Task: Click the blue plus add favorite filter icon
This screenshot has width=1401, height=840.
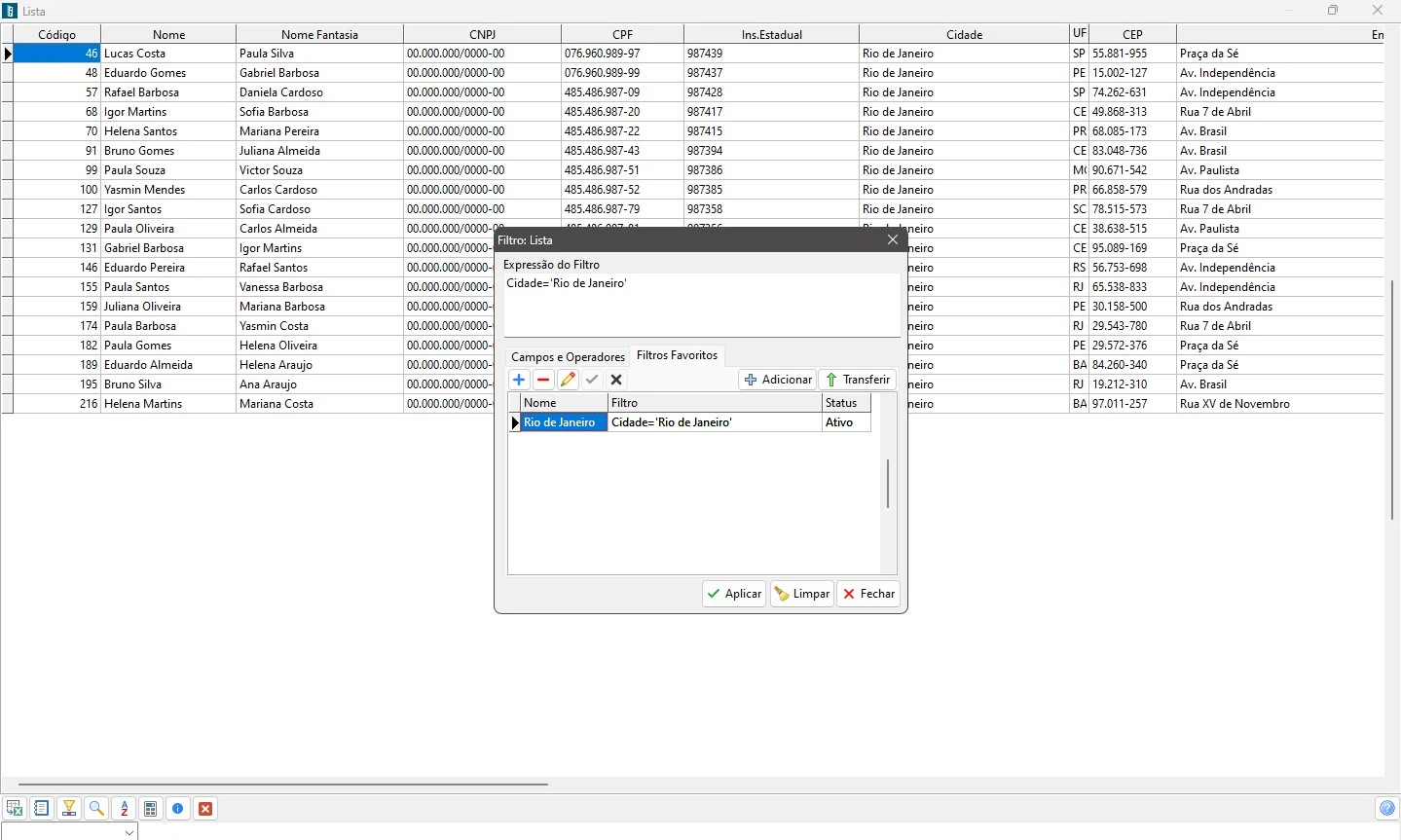Action: coord(520,381)
